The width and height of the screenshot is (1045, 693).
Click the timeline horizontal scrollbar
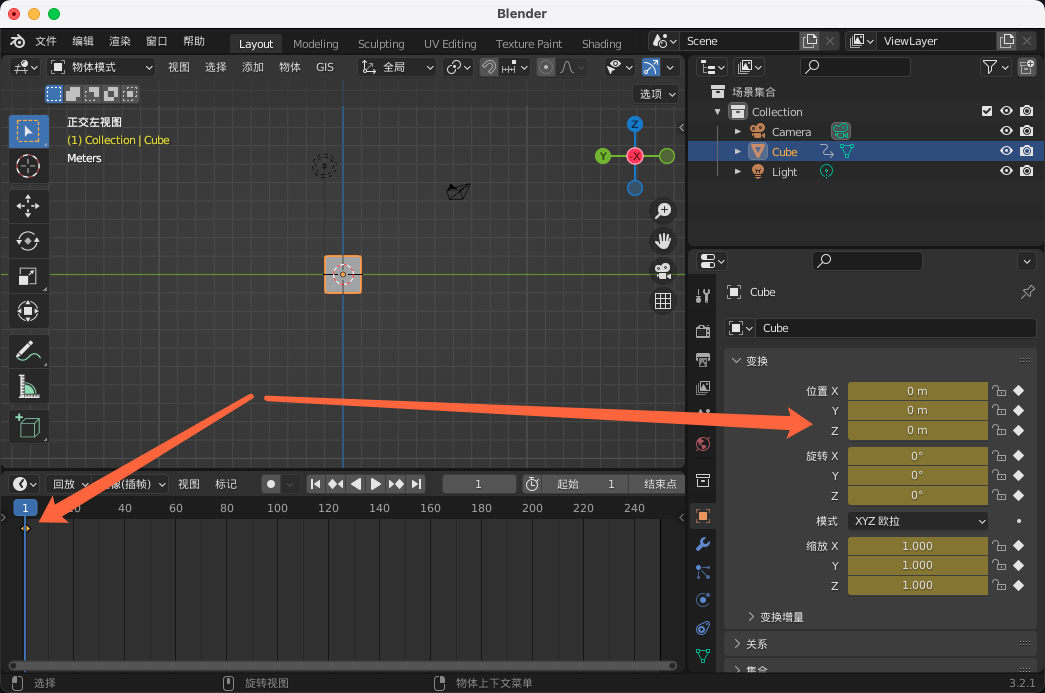[343, 665]
